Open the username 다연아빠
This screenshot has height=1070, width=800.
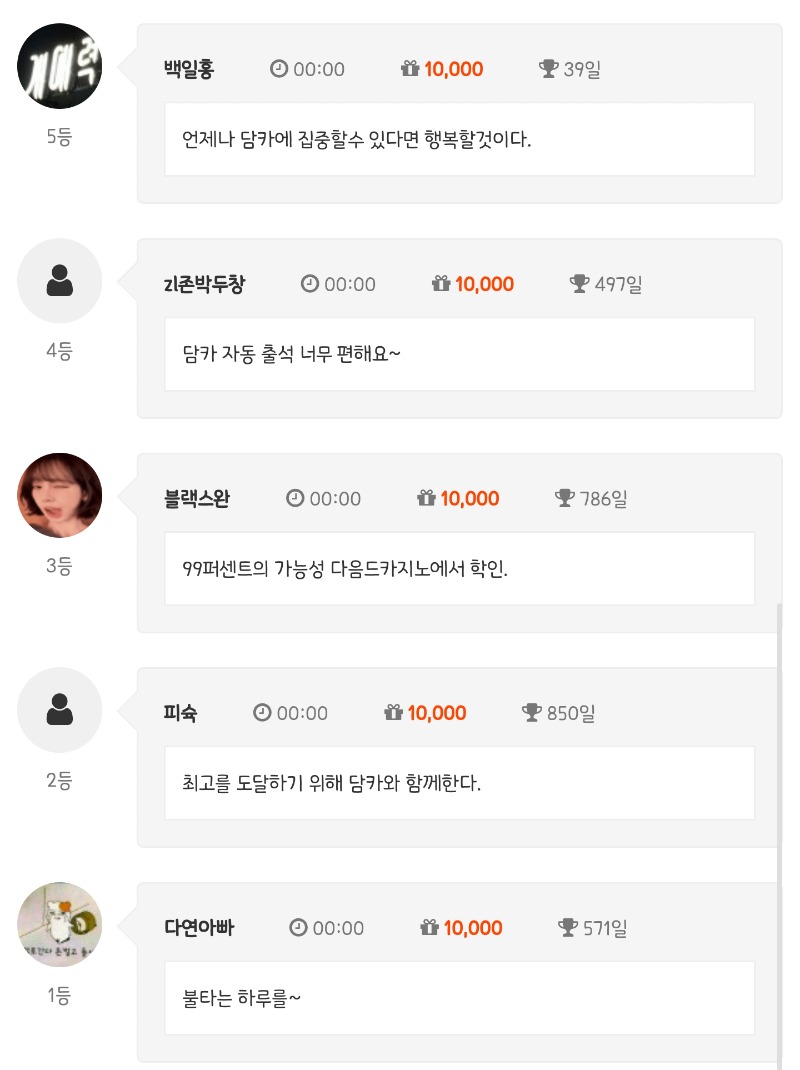click(199, 928)
